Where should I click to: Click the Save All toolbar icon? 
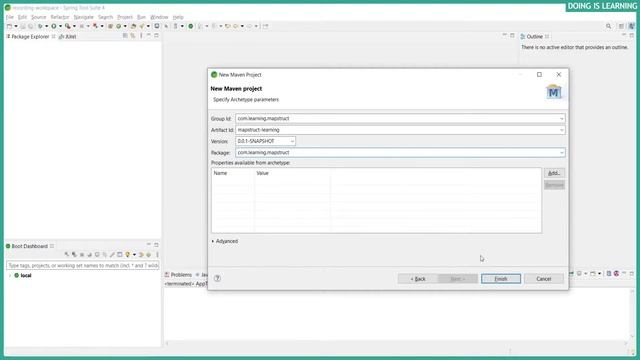click(31, 26)
